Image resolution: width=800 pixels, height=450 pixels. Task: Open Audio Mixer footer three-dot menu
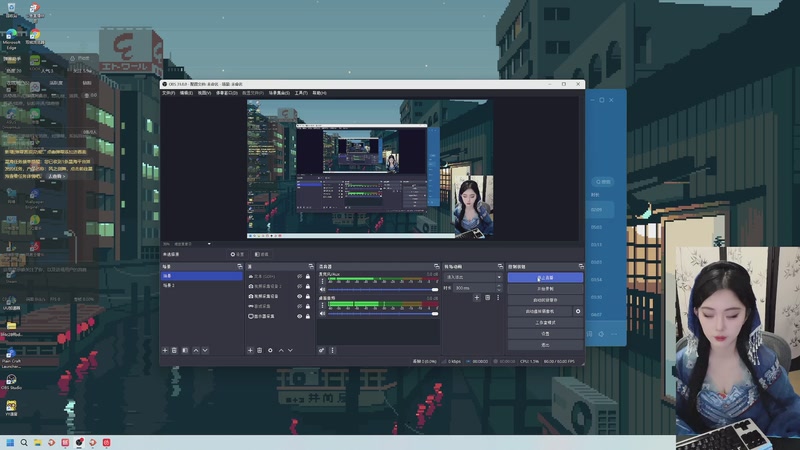coord(332,351)
